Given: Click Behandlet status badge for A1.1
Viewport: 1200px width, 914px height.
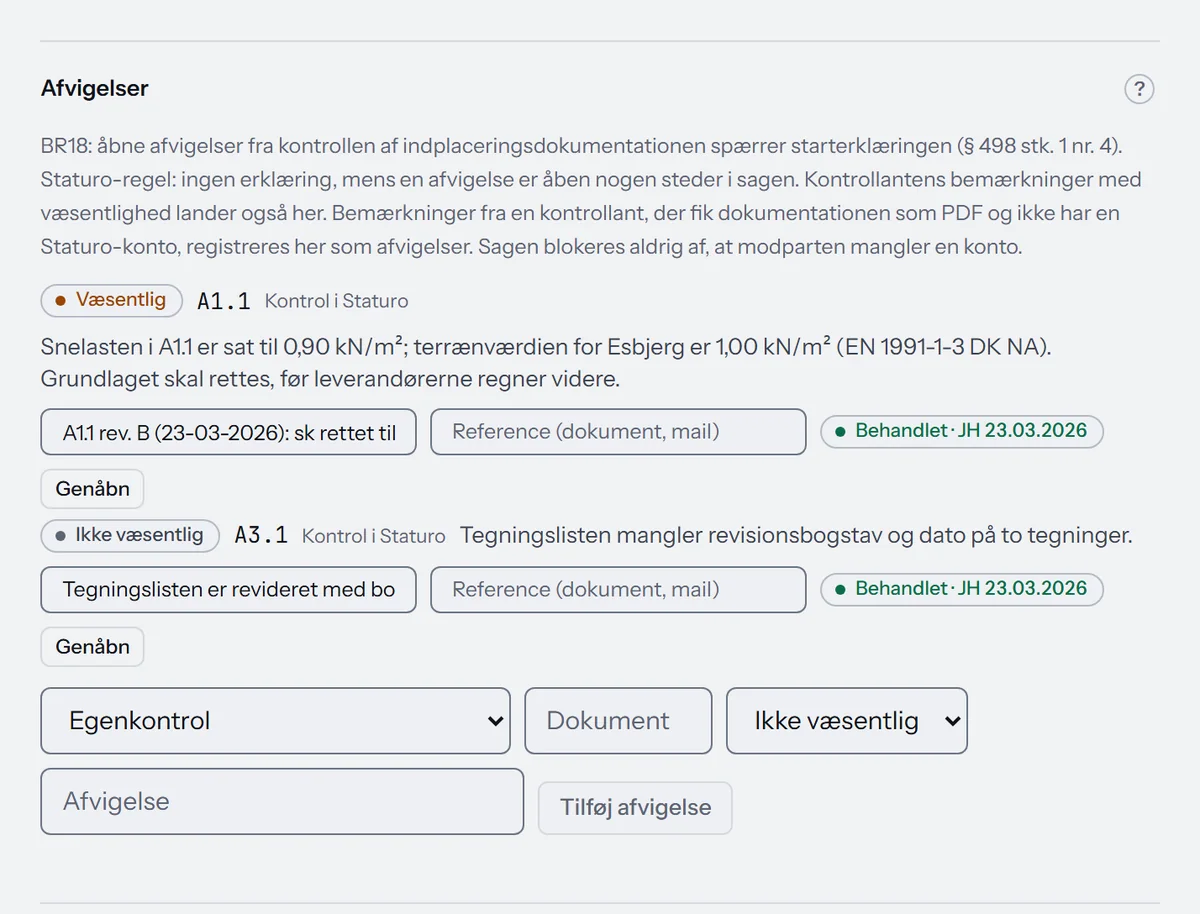Looking at the screenshot, I should coord(961,431).
